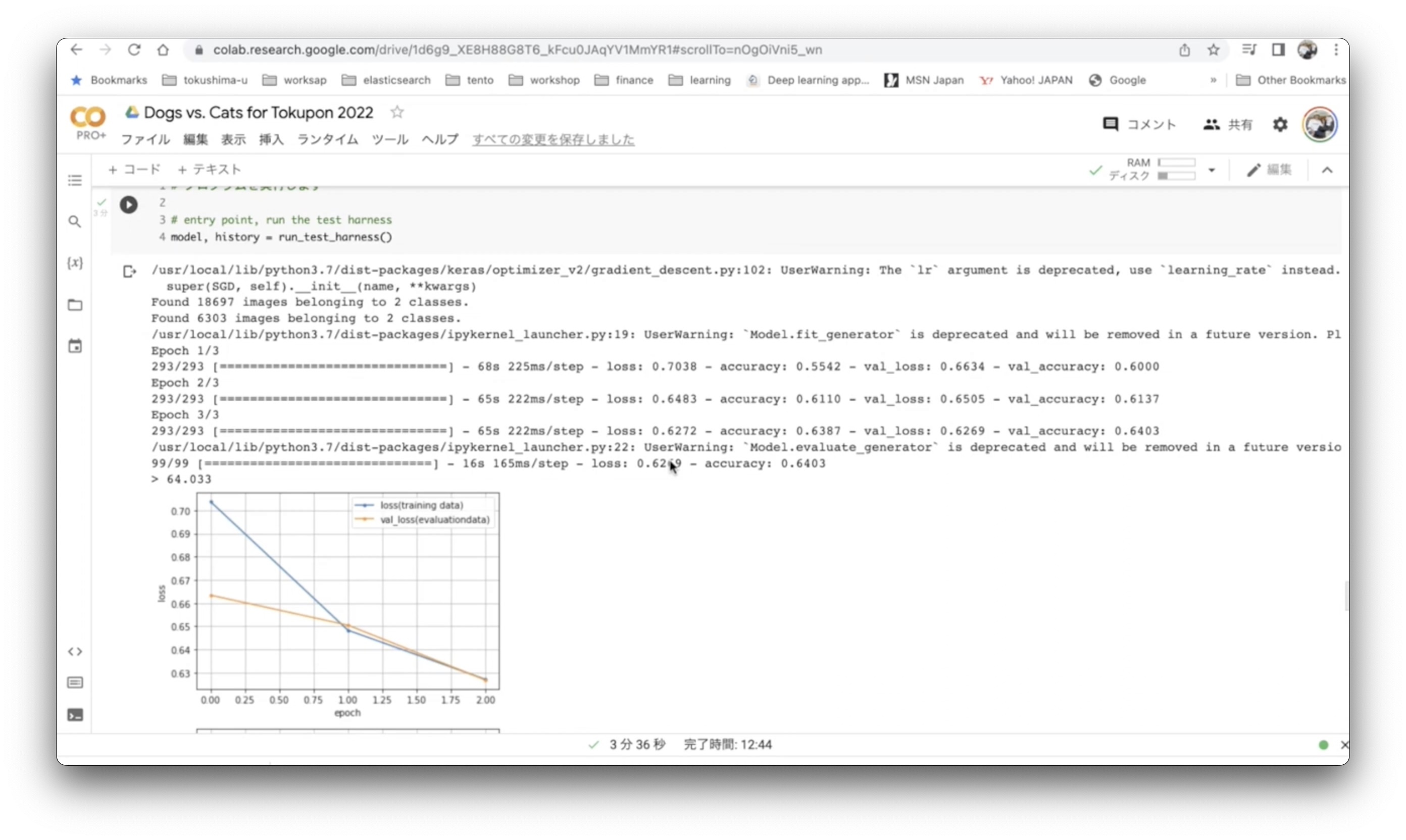This screenshot has height=840, width=1406.
Task: Open the ツール menu
Action: coord(390,140)
